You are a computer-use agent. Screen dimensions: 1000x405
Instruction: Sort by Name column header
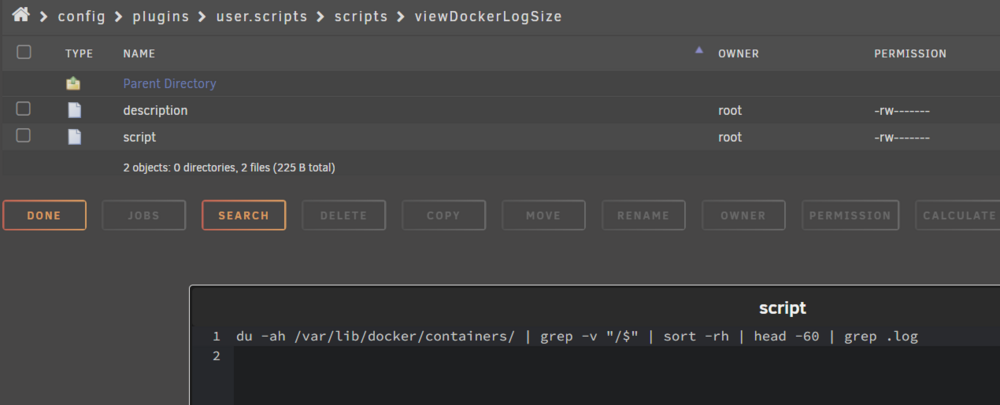point(139,54)
